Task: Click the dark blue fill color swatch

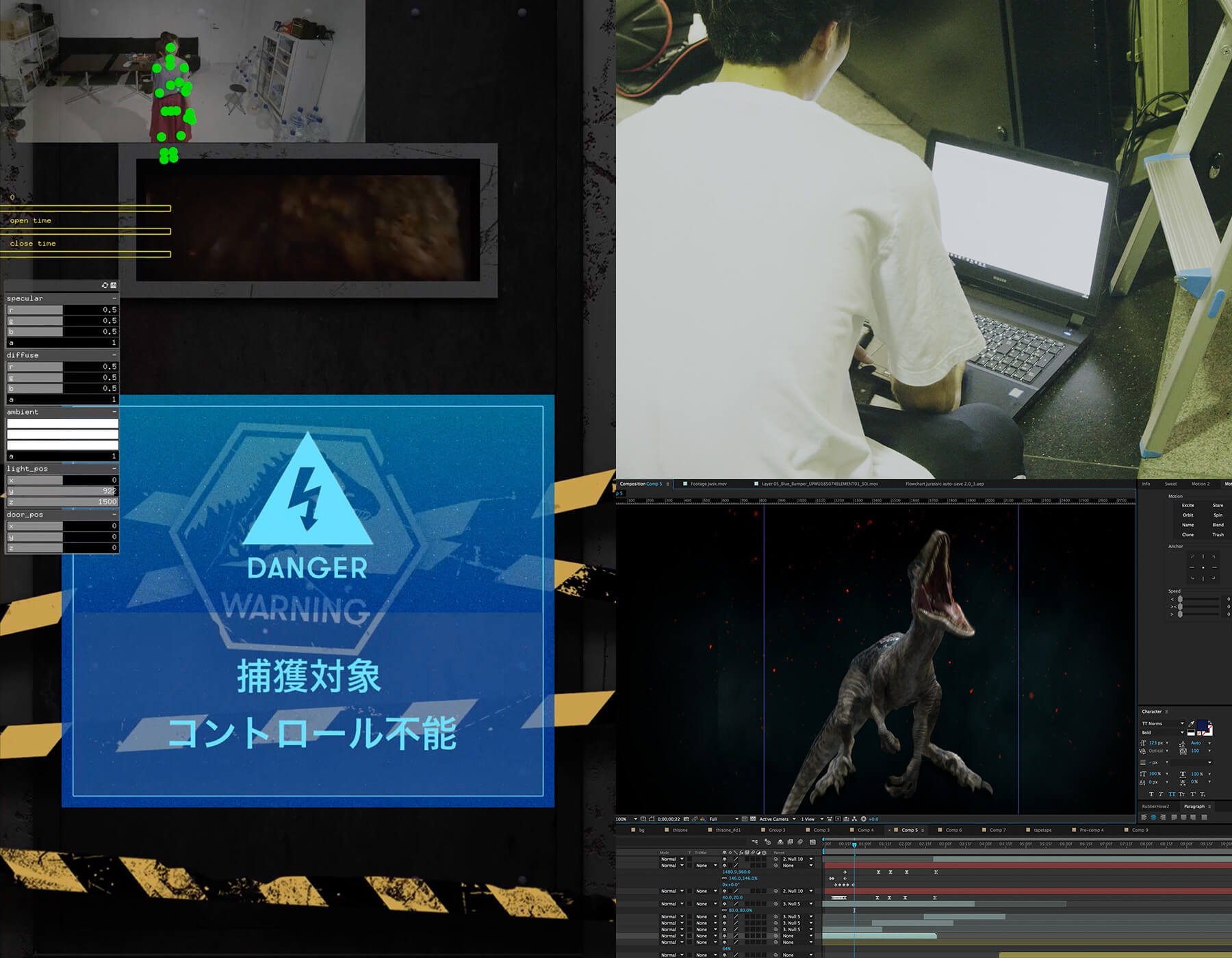Action: click(1202, 725)
